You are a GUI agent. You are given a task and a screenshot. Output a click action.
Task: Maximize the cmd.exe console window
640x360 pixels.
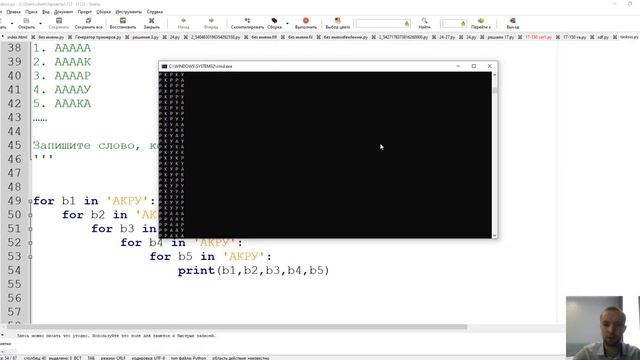click(x=474, y=66)
